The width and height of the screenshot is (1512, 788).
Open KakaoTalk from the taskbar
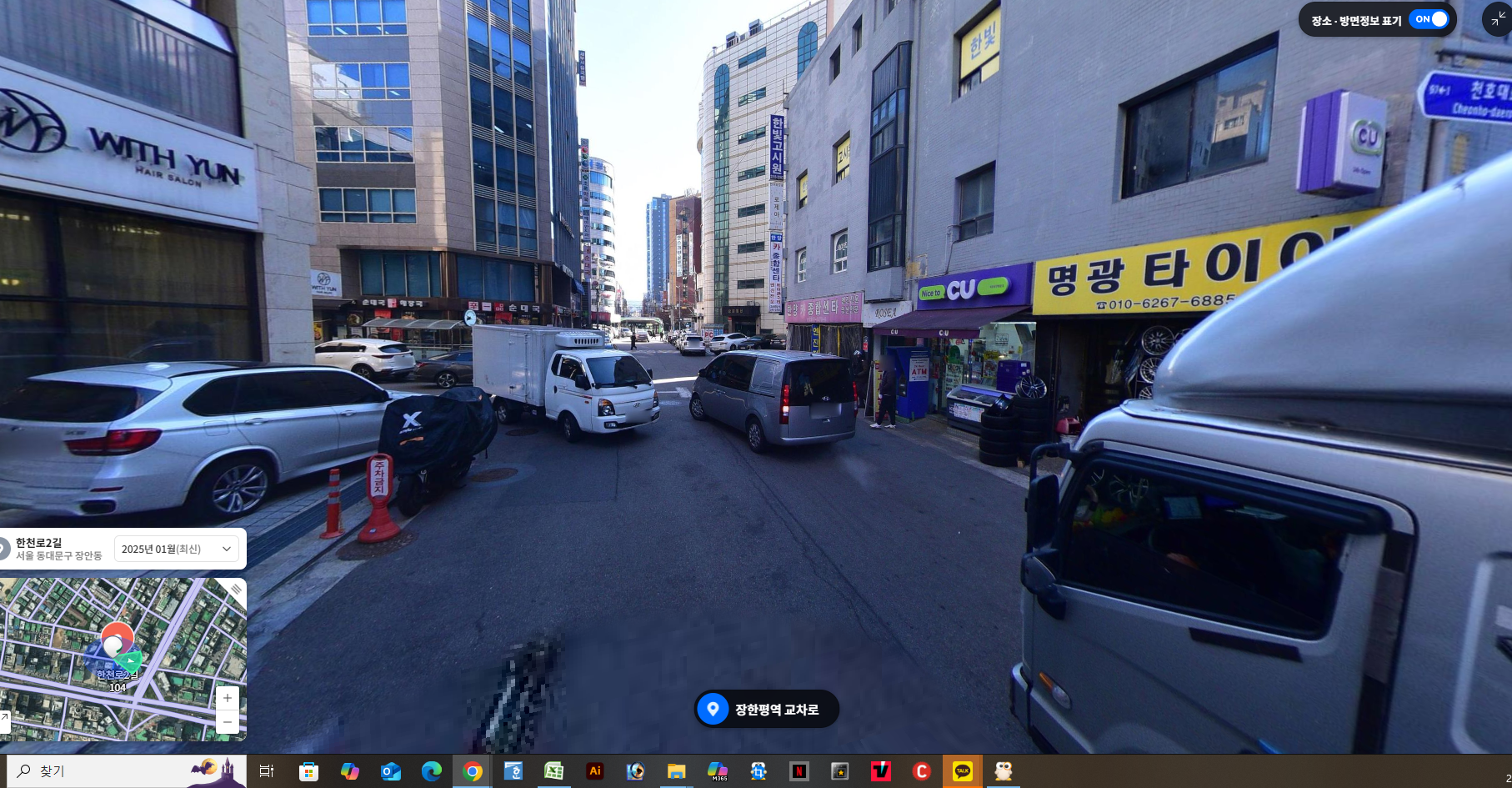pos(962,771)
